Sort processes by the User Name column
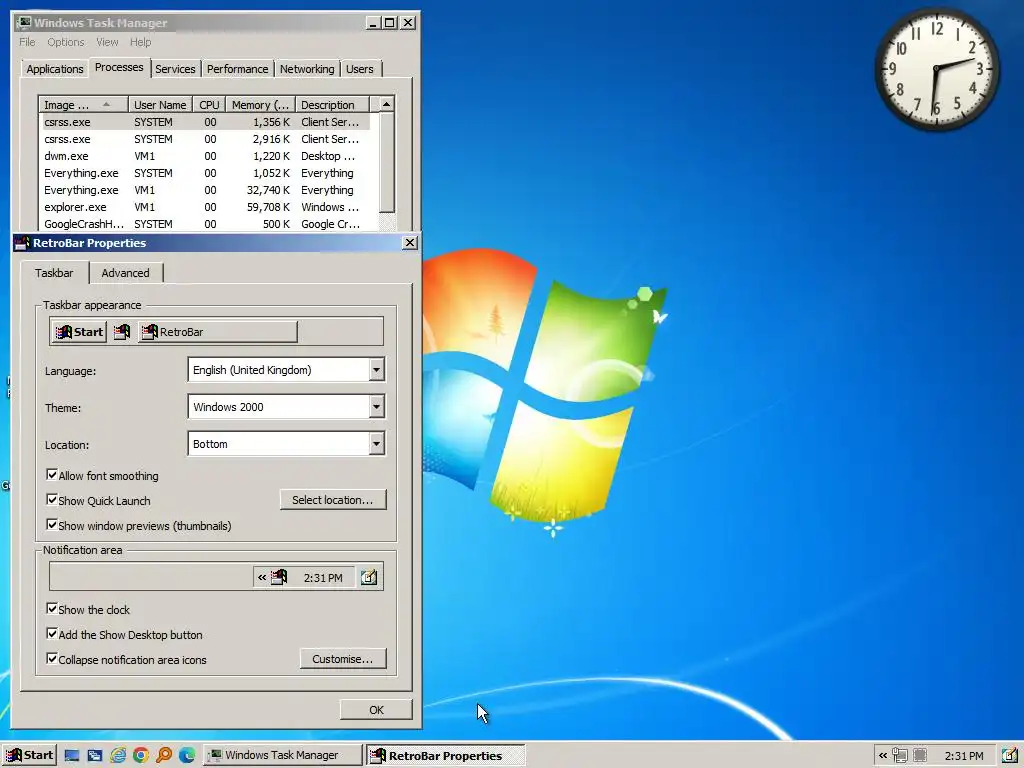Screen dimensions: 1024x768 point(160,104)
